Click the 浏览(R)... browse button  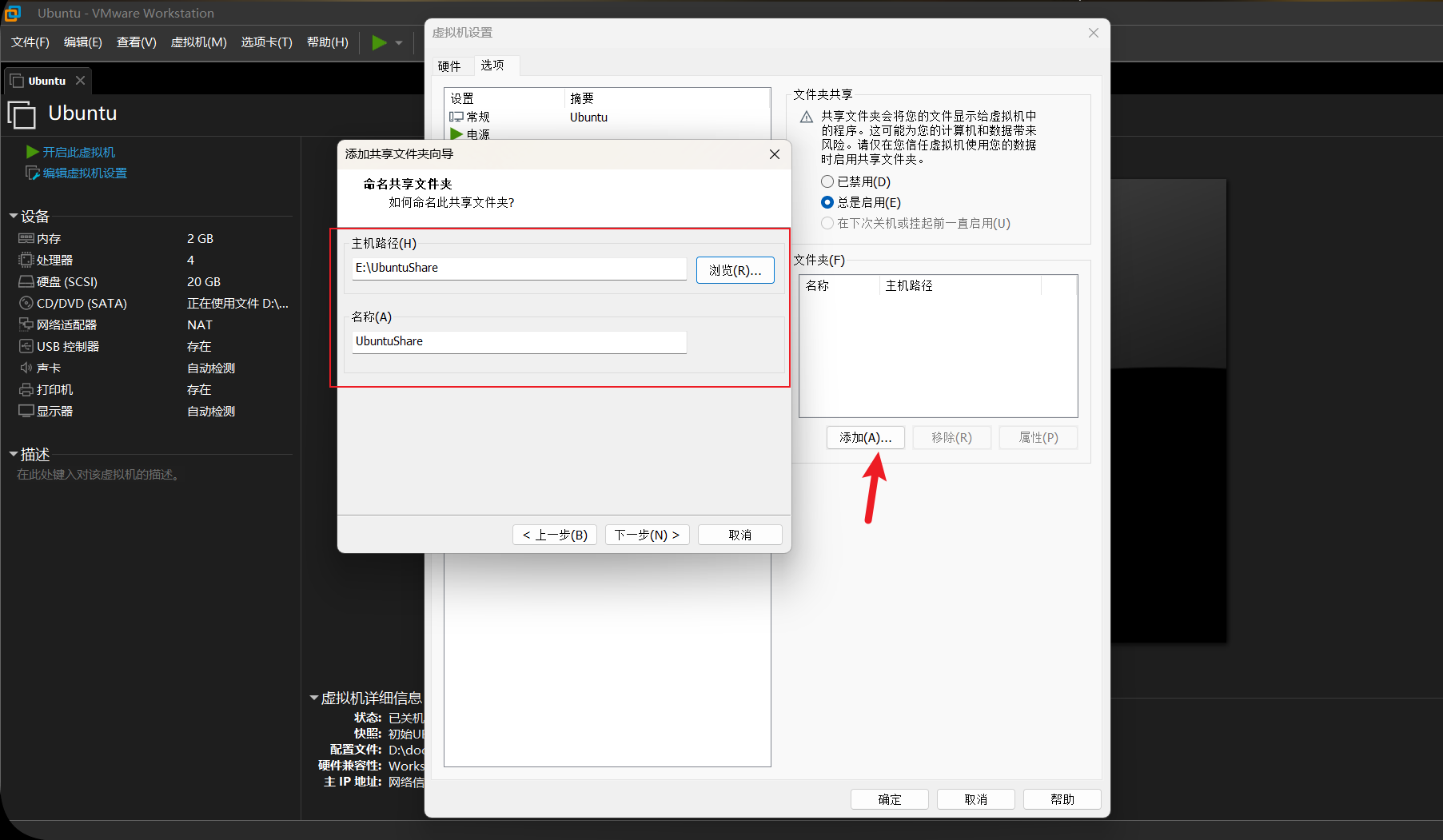click(735, 270)
